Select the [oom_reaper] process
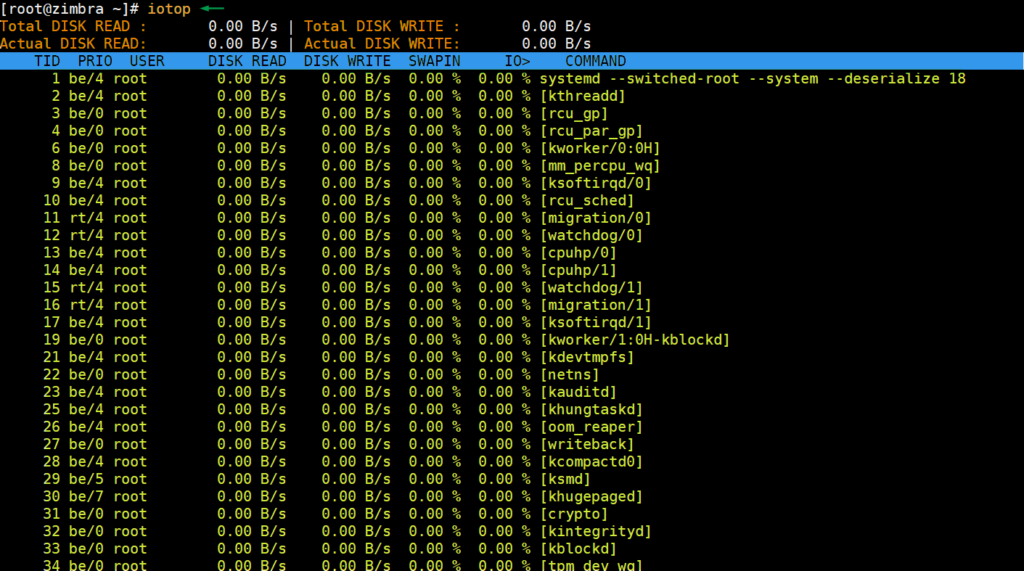The image size is (1024, 571). (590, 427)
